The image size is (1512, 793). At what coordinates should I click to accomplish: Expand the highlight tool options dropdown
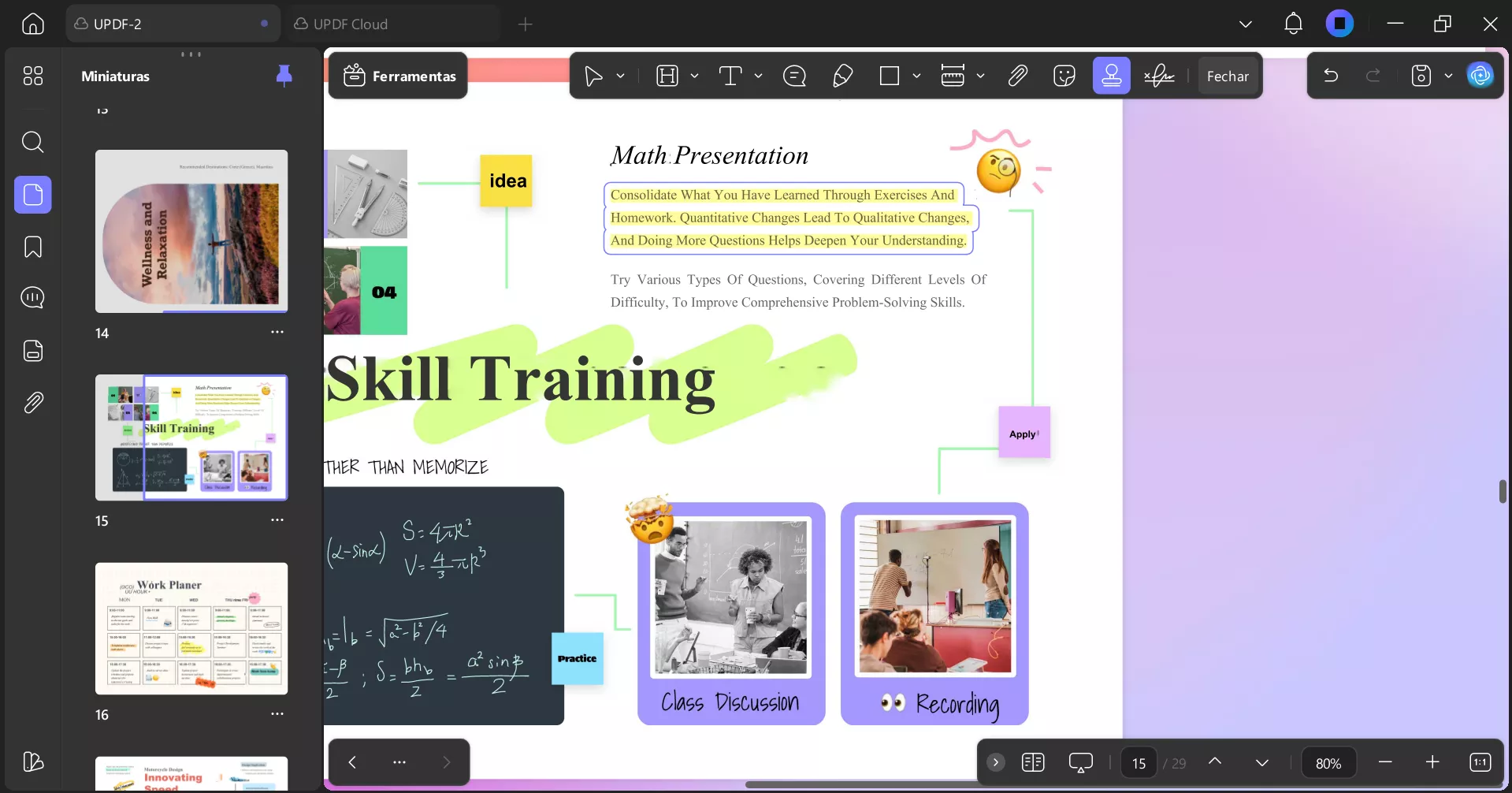[x=694, y=76]
